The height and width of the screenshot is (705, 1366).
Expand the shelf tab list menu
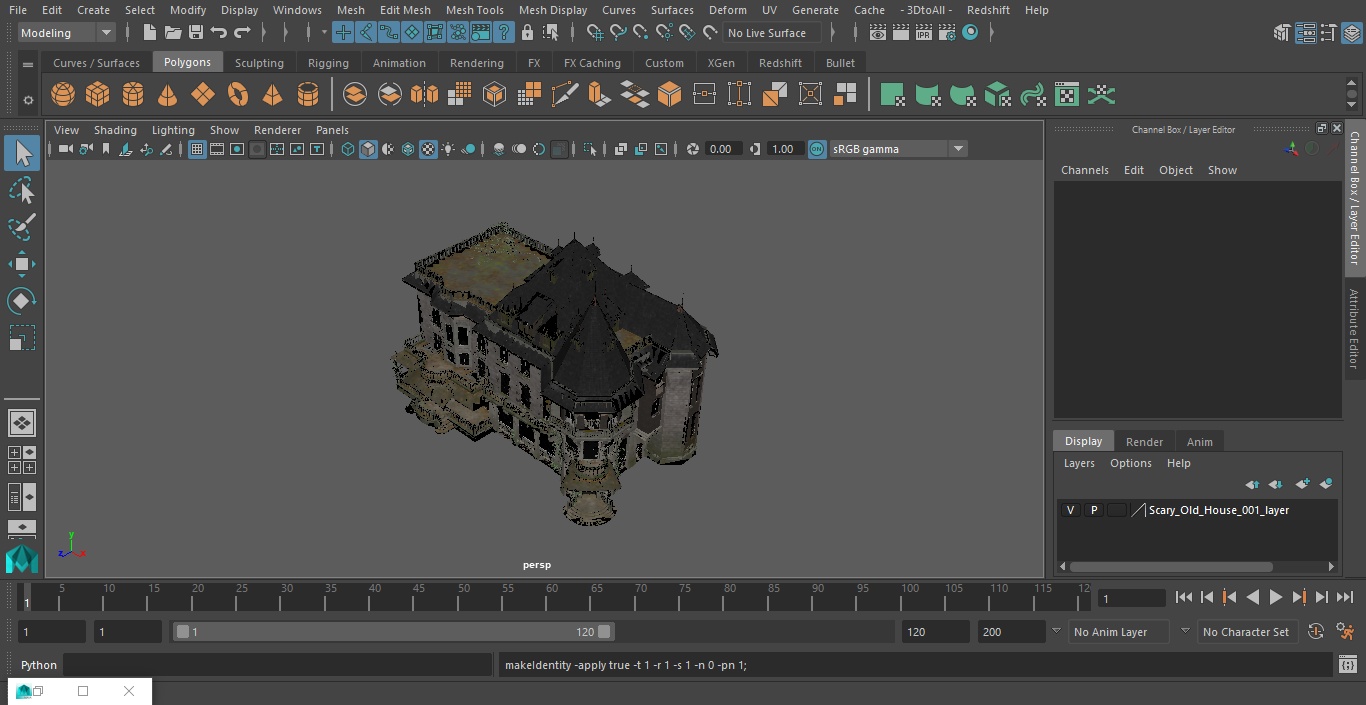[28, 64]
